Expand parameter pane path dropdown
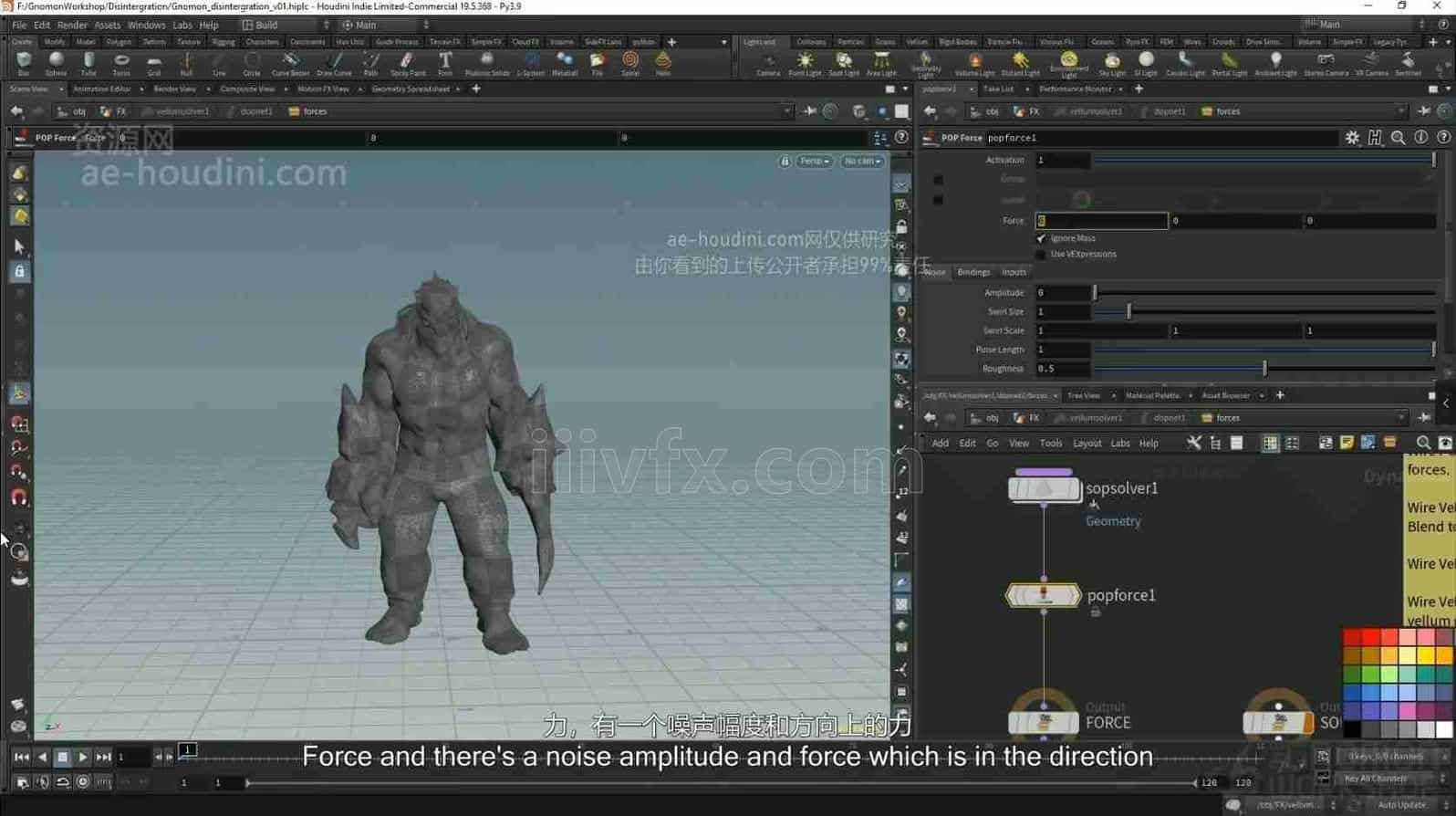The width and height of the screenshot is (1456, 816). point(1401,111)
